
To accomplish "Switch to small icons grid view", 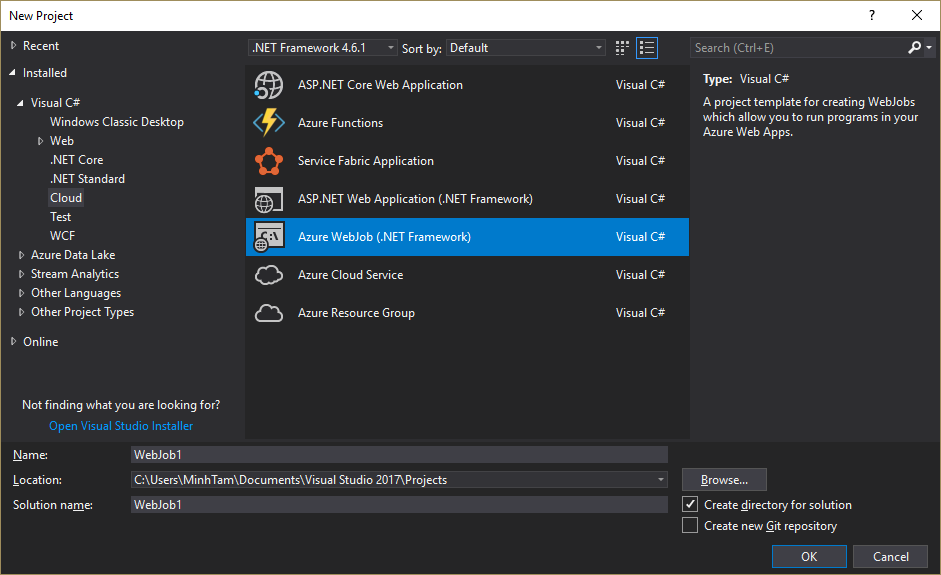I will (x=622, y=48).
